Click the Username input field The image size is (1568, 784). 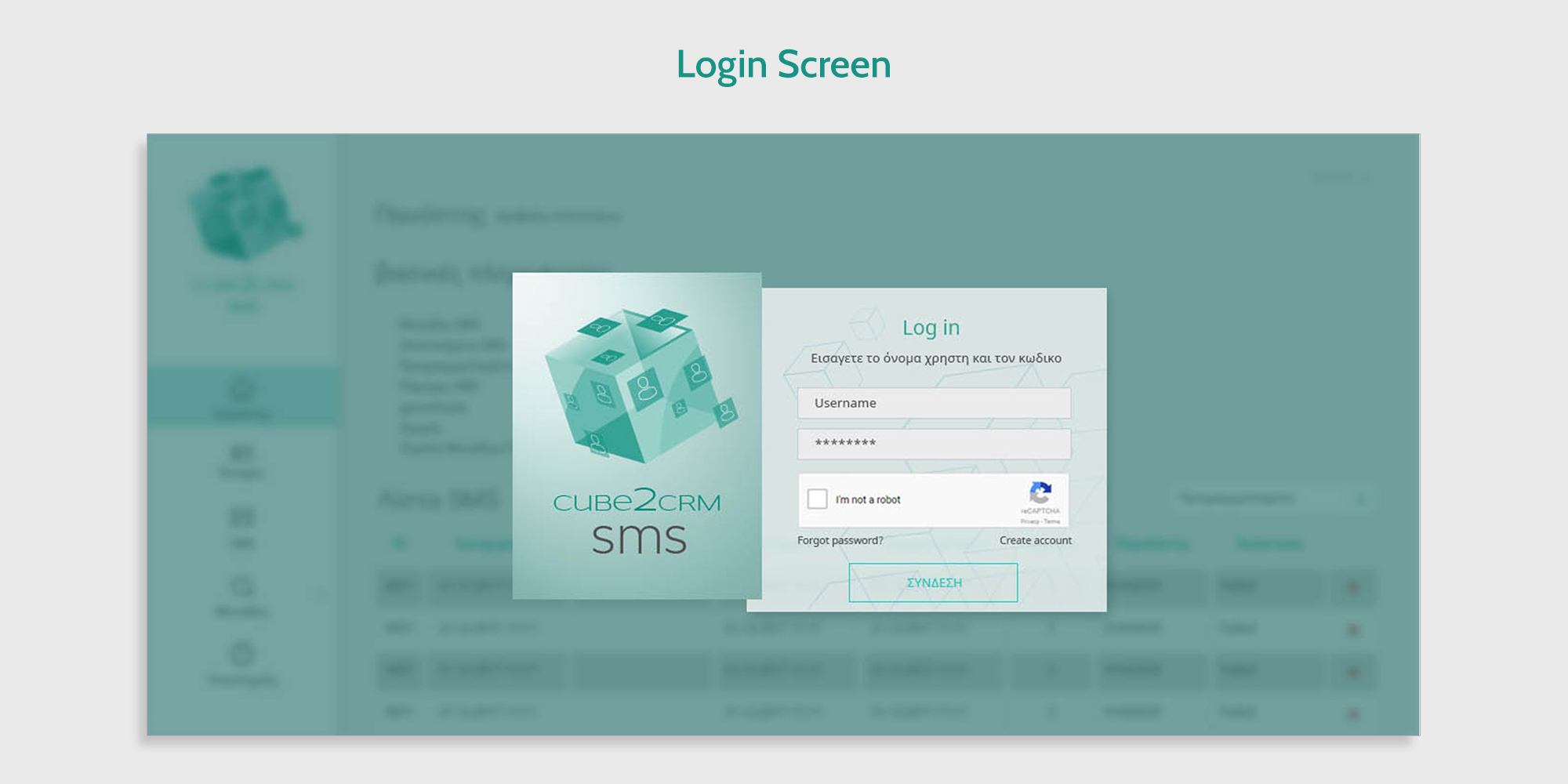click(x=934, y=403)
